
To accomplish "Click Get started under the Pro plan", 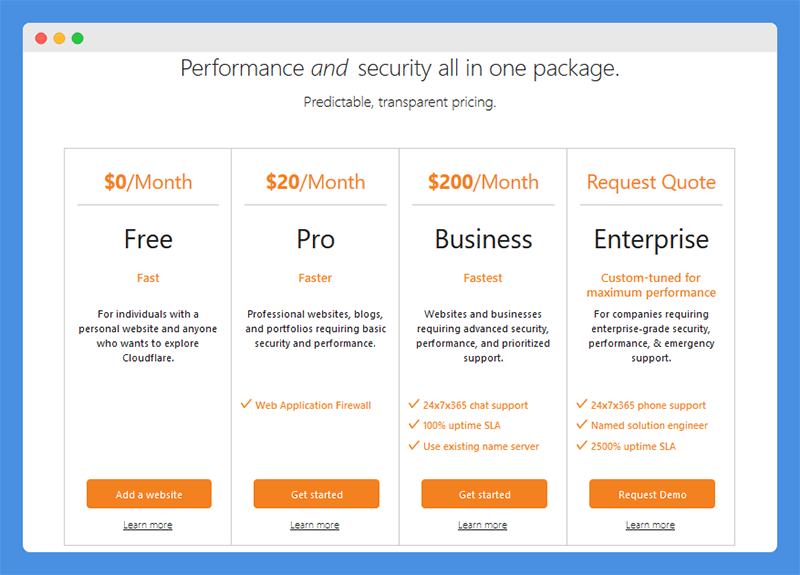I will pyautogui.click(x=316, y=493).
